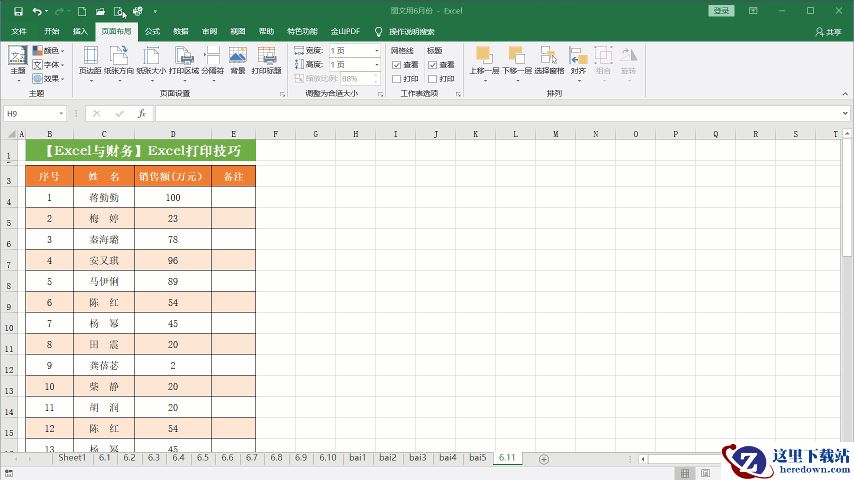Open the theme Fonts (字体) dropdown
The width and height of the screenshot is (854, 480).
[x=48, y=65]
